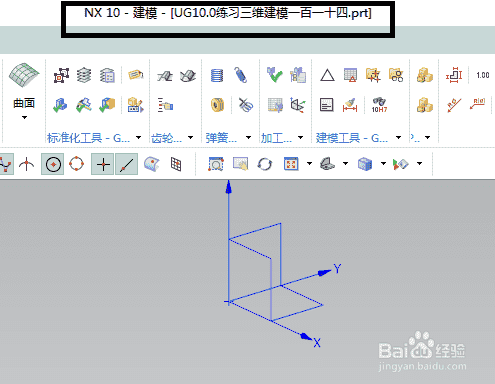Open the dropdown arrow beside the fit view icon
Viewport: 495px width, 384px height.
coord(309,163)
